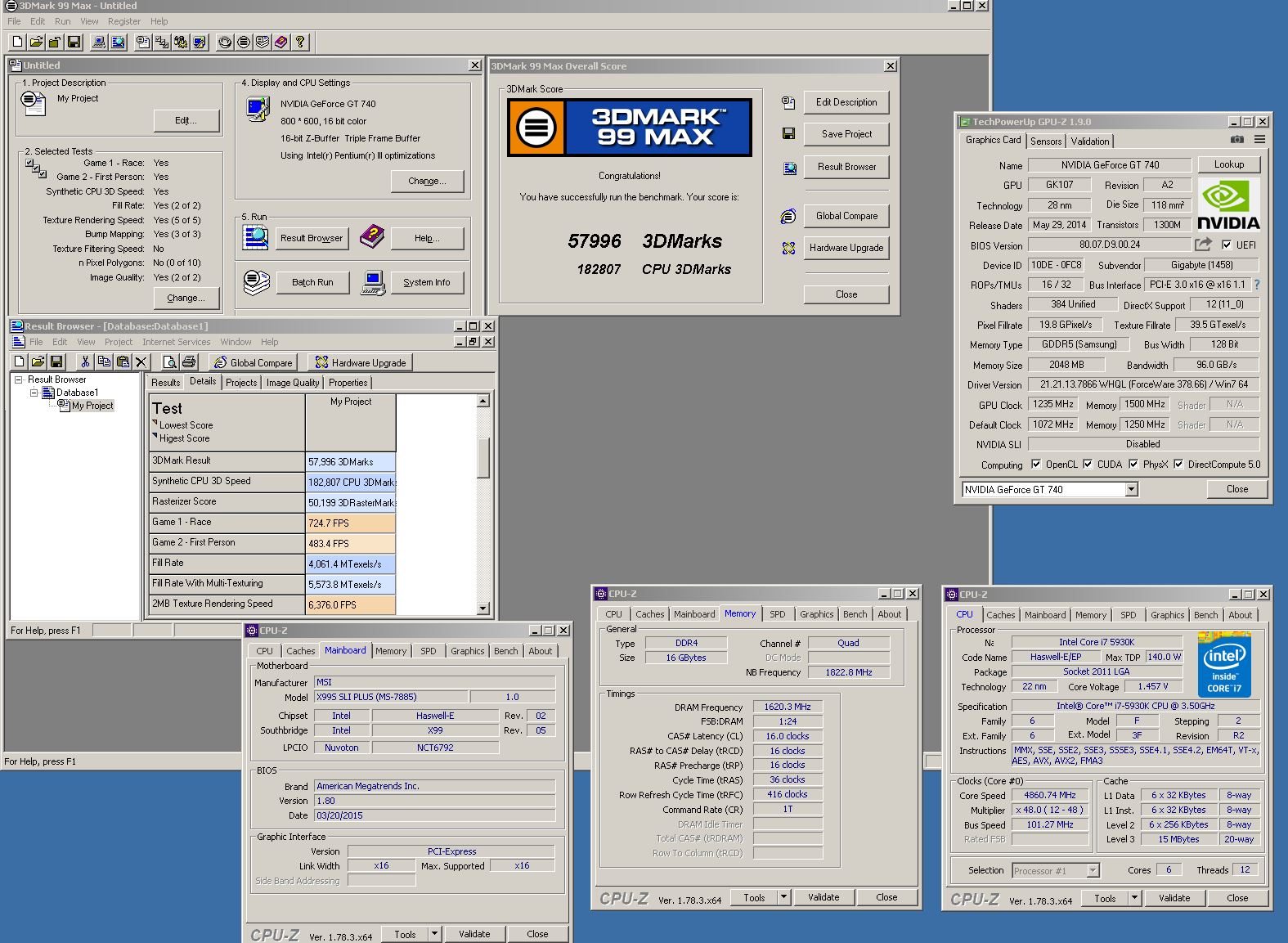This screenshot has height=943, width=1288.
Task: Toggle the PhysX checkbox in GPU-Z
Action: click(1133, 464)
